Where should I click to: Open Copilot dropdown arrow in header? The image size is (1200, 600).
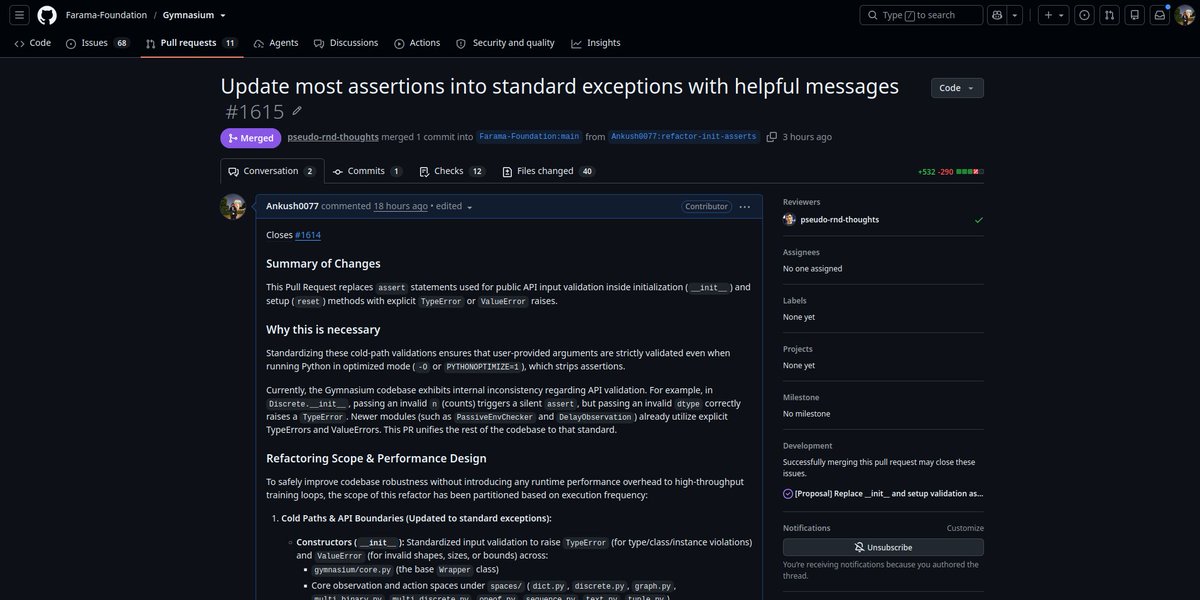click(1015, 15)
